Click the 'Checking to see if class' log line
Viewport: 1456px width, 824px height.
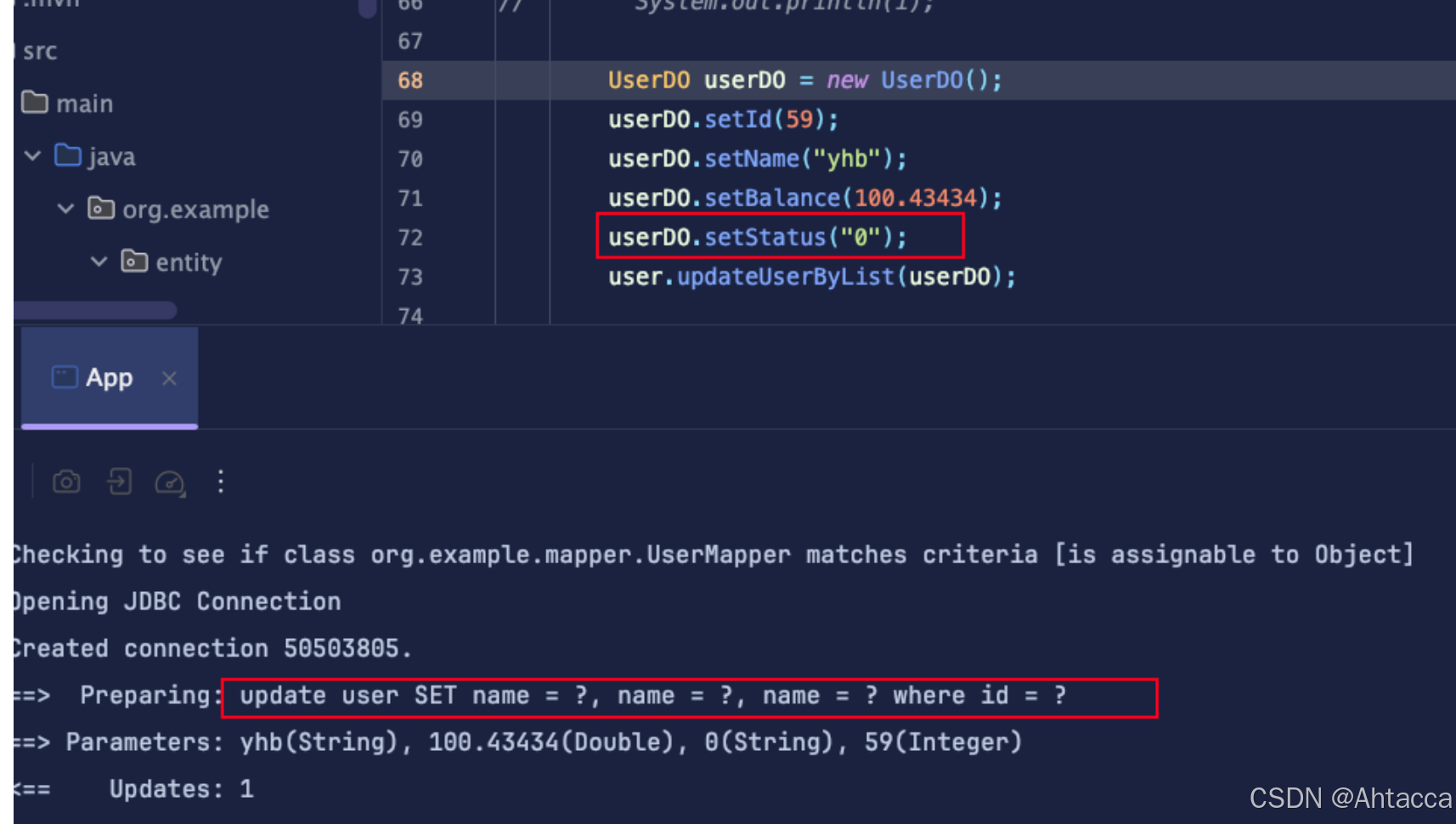tap(714, 555)
